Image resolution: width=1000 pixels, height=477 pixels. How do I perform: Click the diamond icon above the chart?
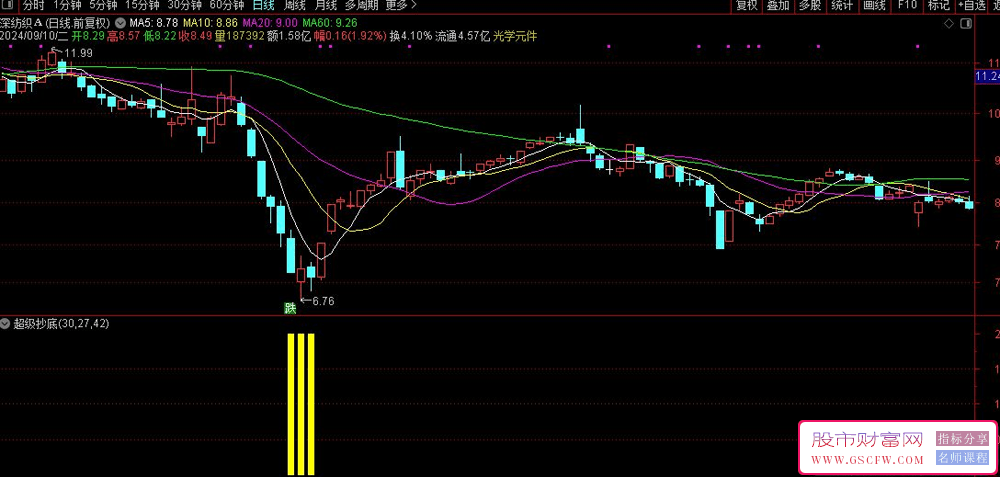point(948,23)
